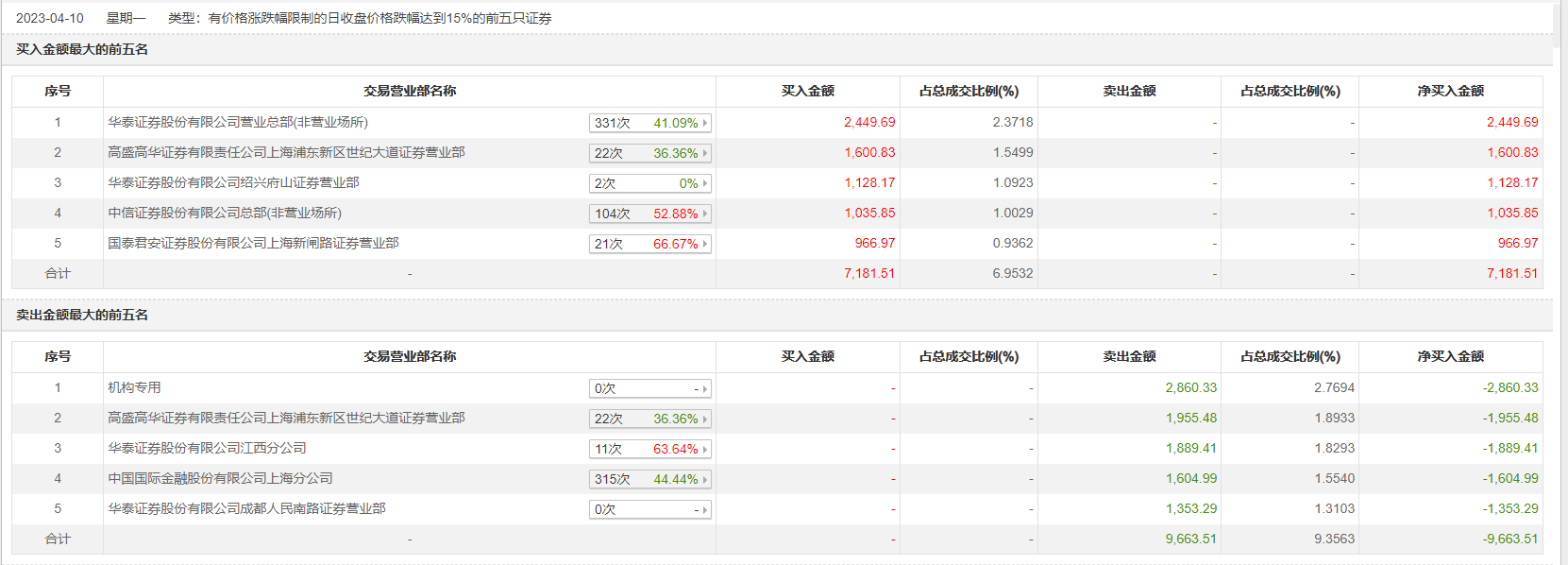
Task: Open 国泰君安上海新闸路证券营业部 link
Action: click(253, 243)
